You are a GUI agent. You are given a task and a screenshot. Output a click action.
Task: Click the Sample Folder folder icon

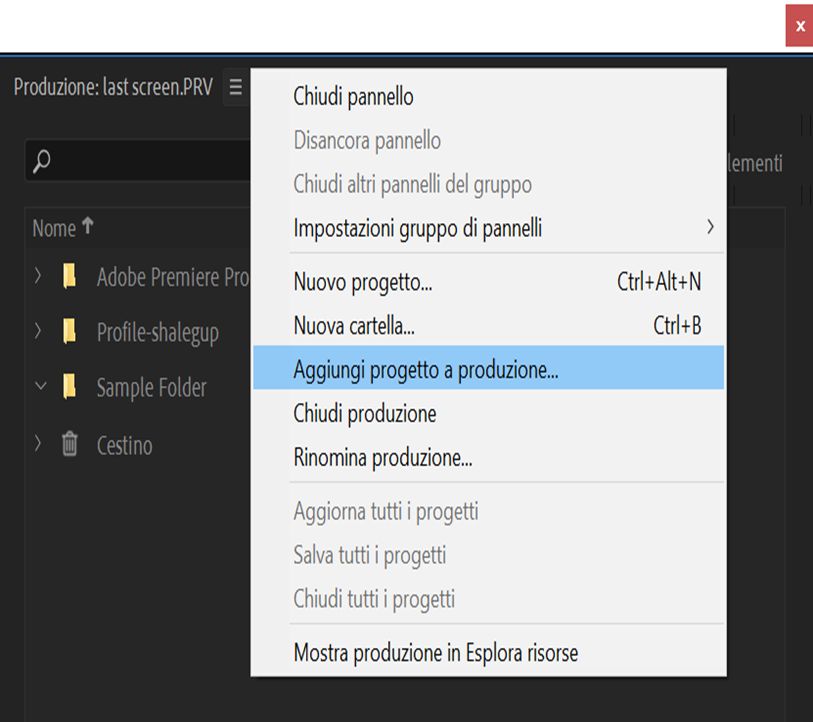pyautogui.click(x=69, y=386)
